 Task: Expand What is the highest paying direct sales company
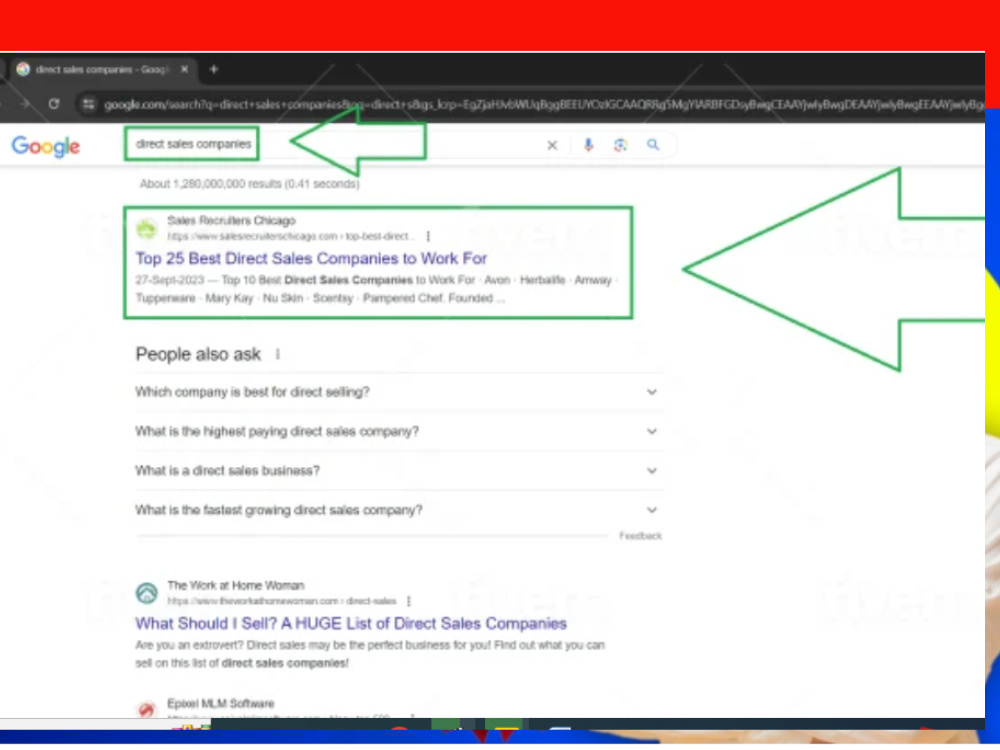click(397, 431)
